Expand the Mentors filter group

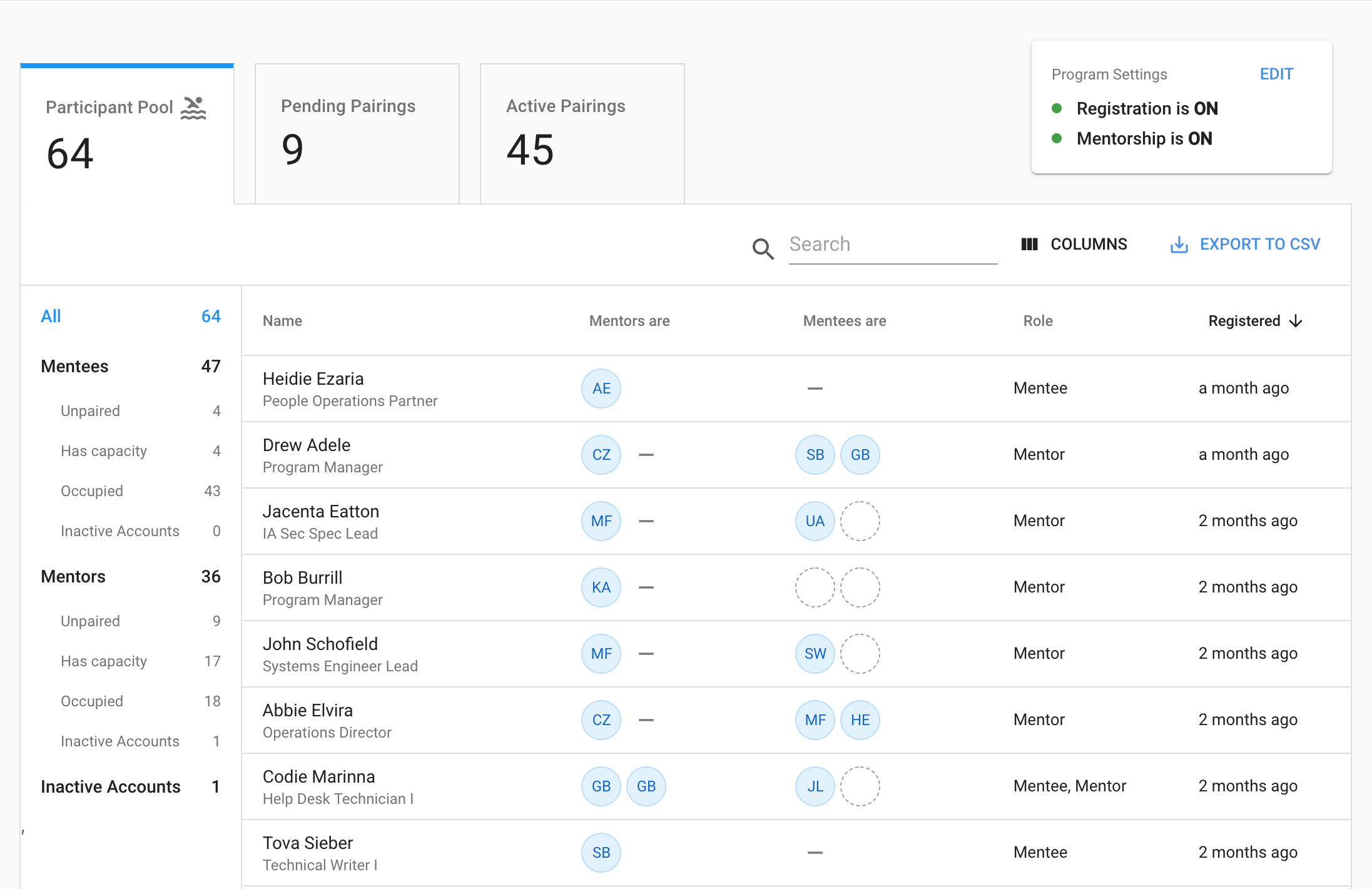(73, 576)
